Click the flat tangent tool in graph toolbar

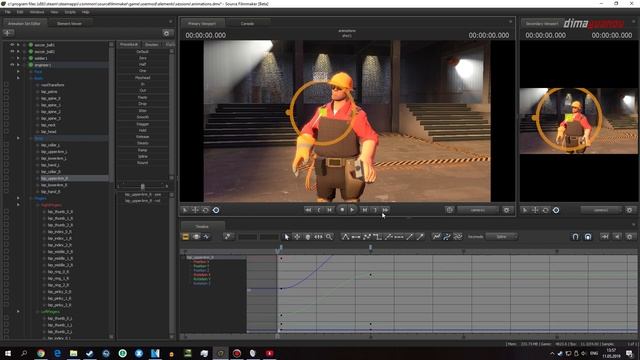pyautogui.click(x=356, y=237)
